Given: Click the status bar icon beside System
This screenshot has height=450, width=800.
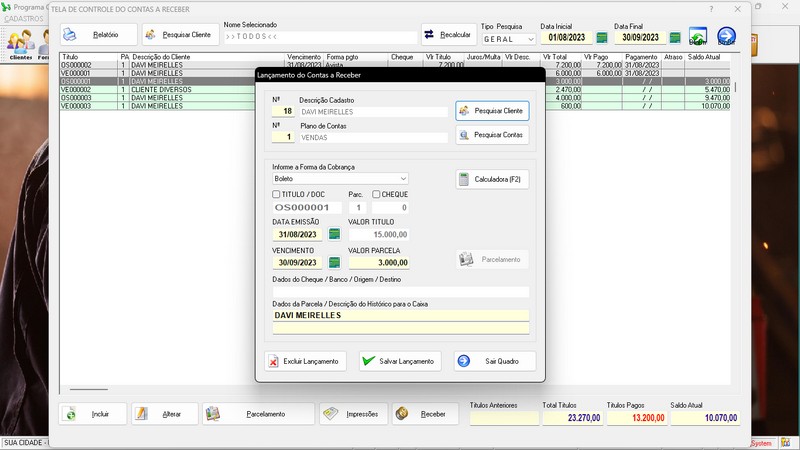Looking at the screenshot, I should coord(786,443).
